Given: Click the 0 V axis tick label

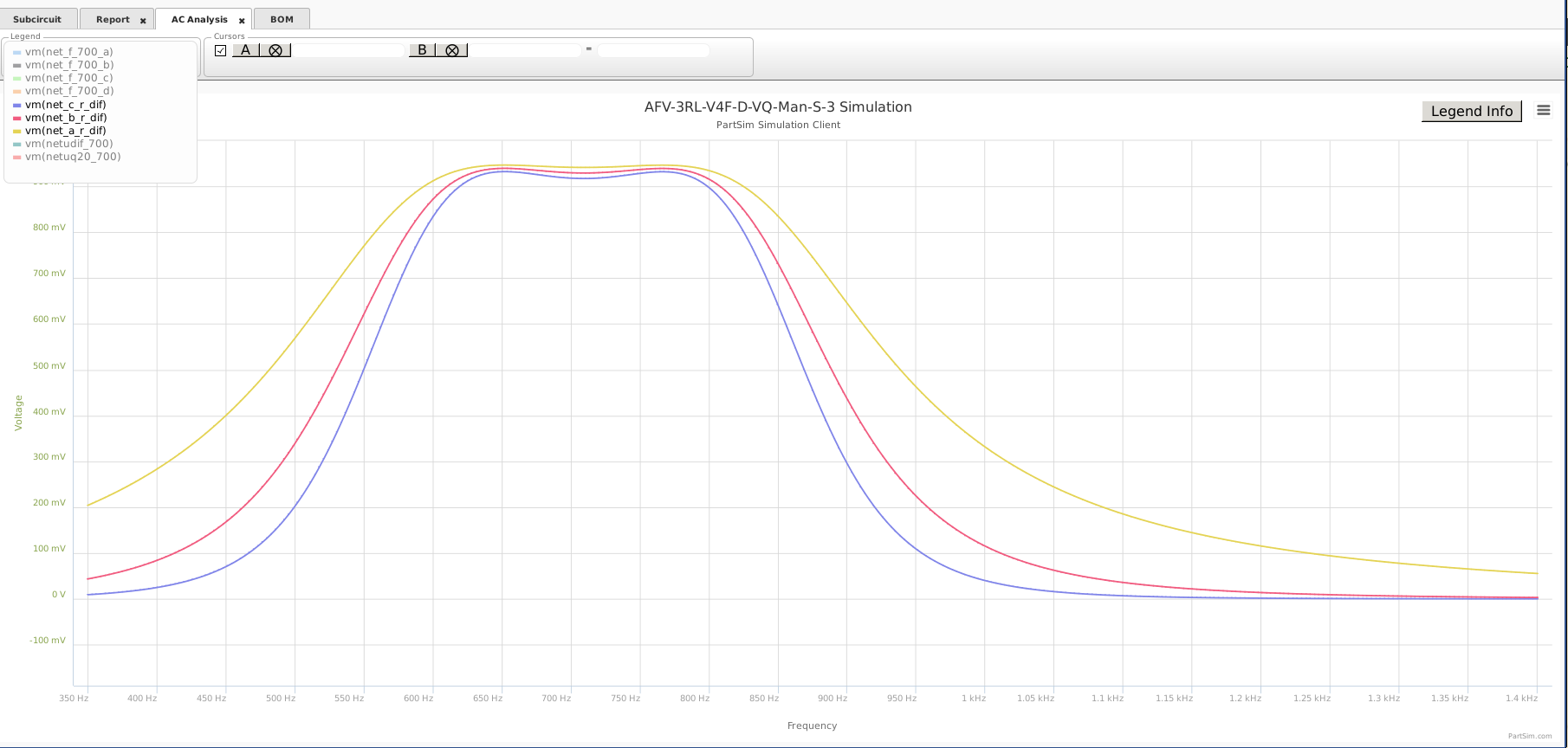Looking at the screenshot, I should pos(59,595).
